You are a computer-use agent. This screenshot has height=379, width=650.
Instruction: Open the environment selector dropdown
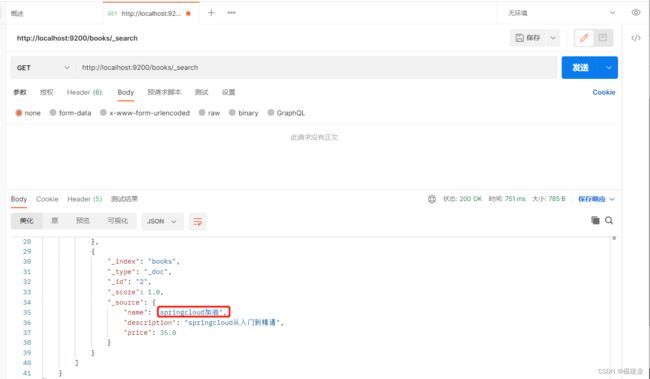point(562,13)
